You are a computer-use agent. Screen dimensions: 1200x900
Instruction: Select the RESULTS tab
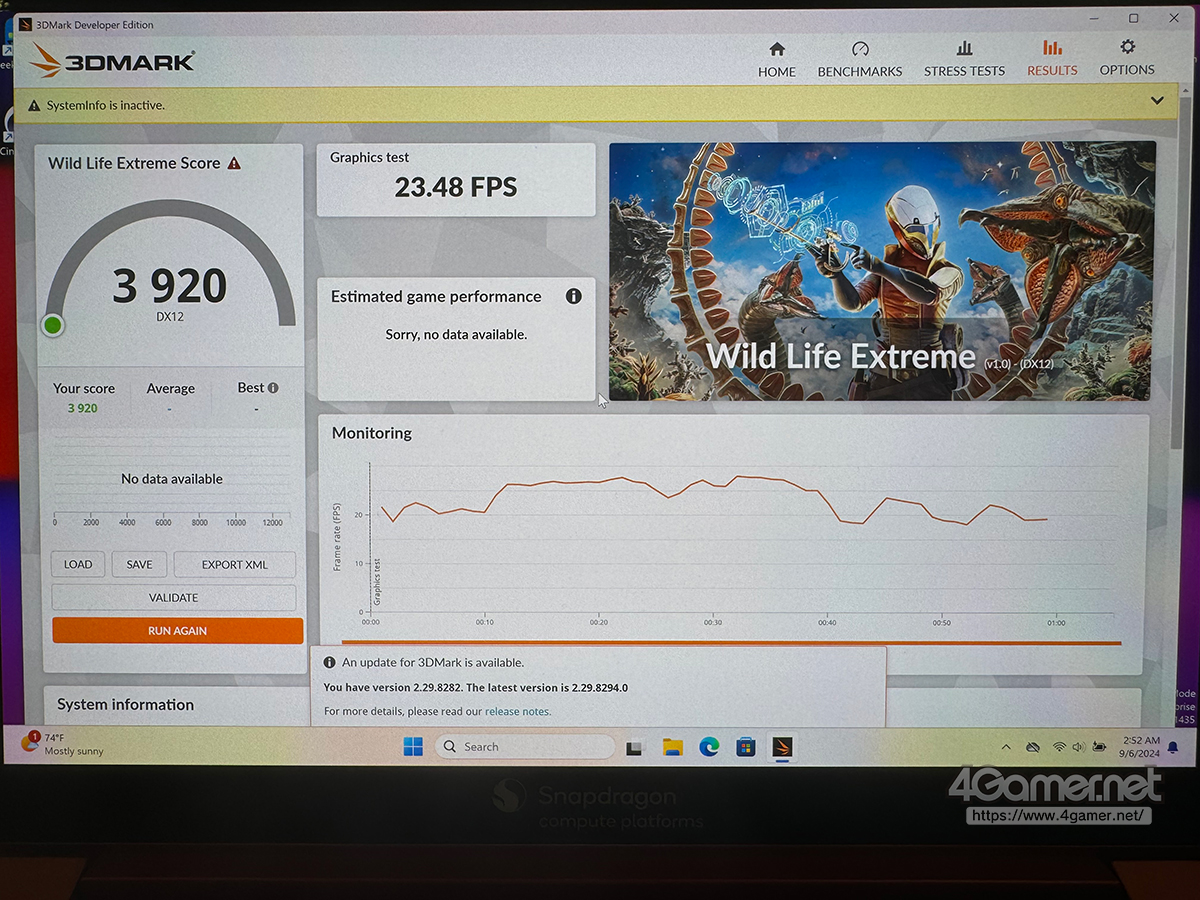(1052, 60)
